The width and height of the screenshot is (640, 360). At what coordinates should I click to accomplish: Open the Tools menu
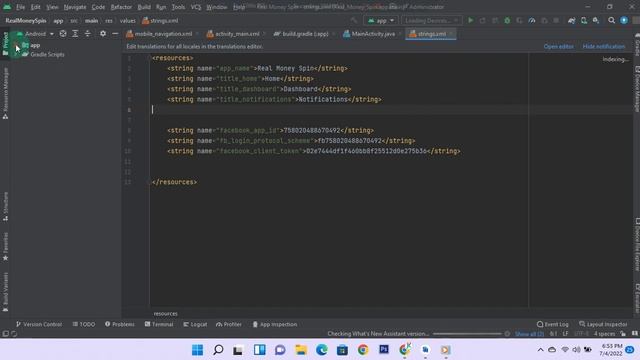point(178,7)
